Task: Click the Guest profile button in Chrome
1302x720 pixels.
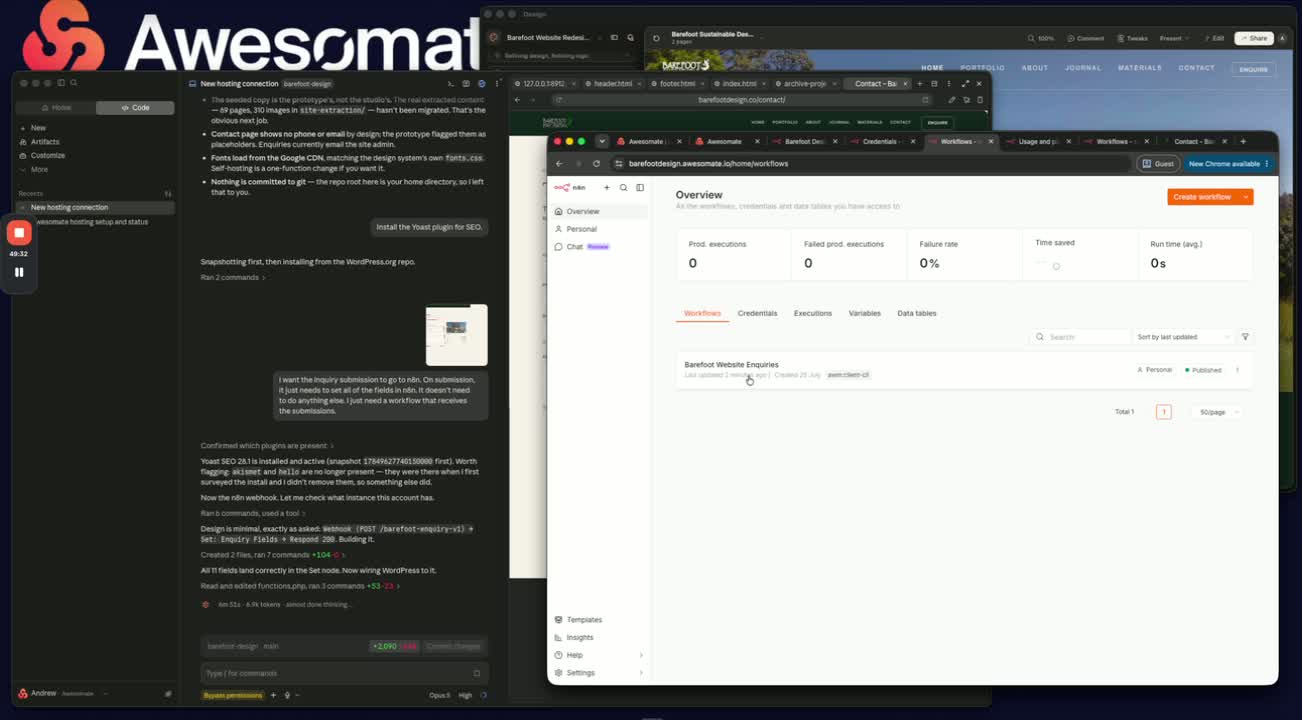Action: [1158, 163]
